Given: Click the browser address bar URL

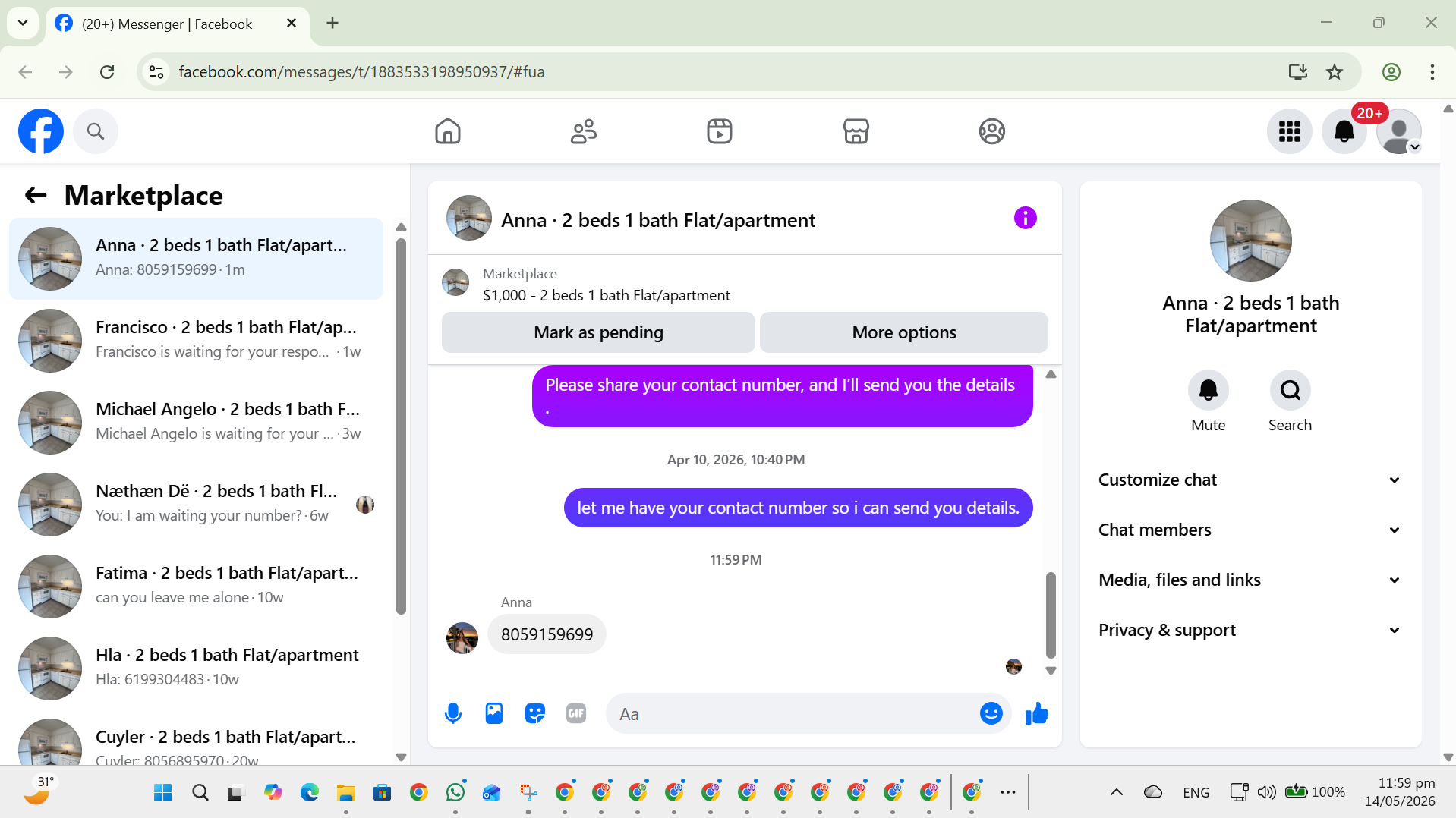Looking at the screenshot, I should (361, 72).
